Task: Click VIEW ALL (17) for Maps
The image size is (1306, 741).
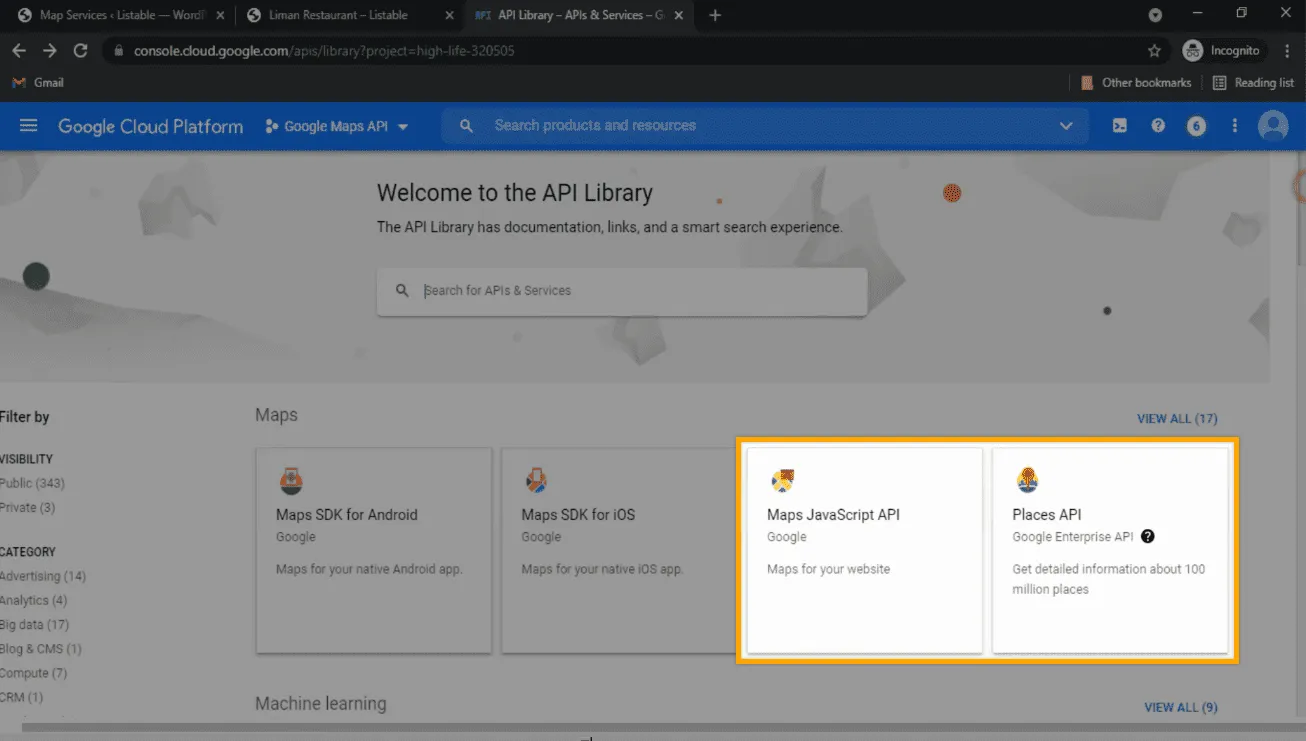Action: tap(1177, 419)
